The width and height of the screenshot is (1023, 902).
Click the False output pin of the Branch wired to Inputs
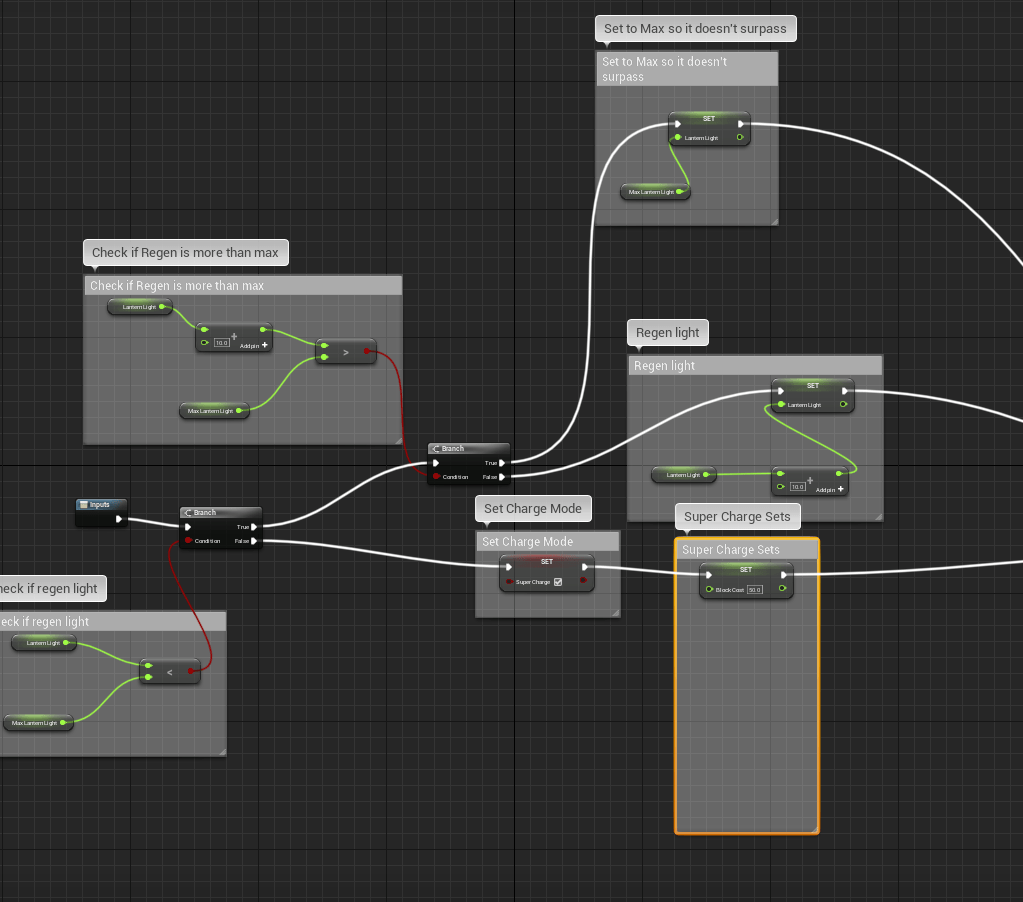point(254,541)
